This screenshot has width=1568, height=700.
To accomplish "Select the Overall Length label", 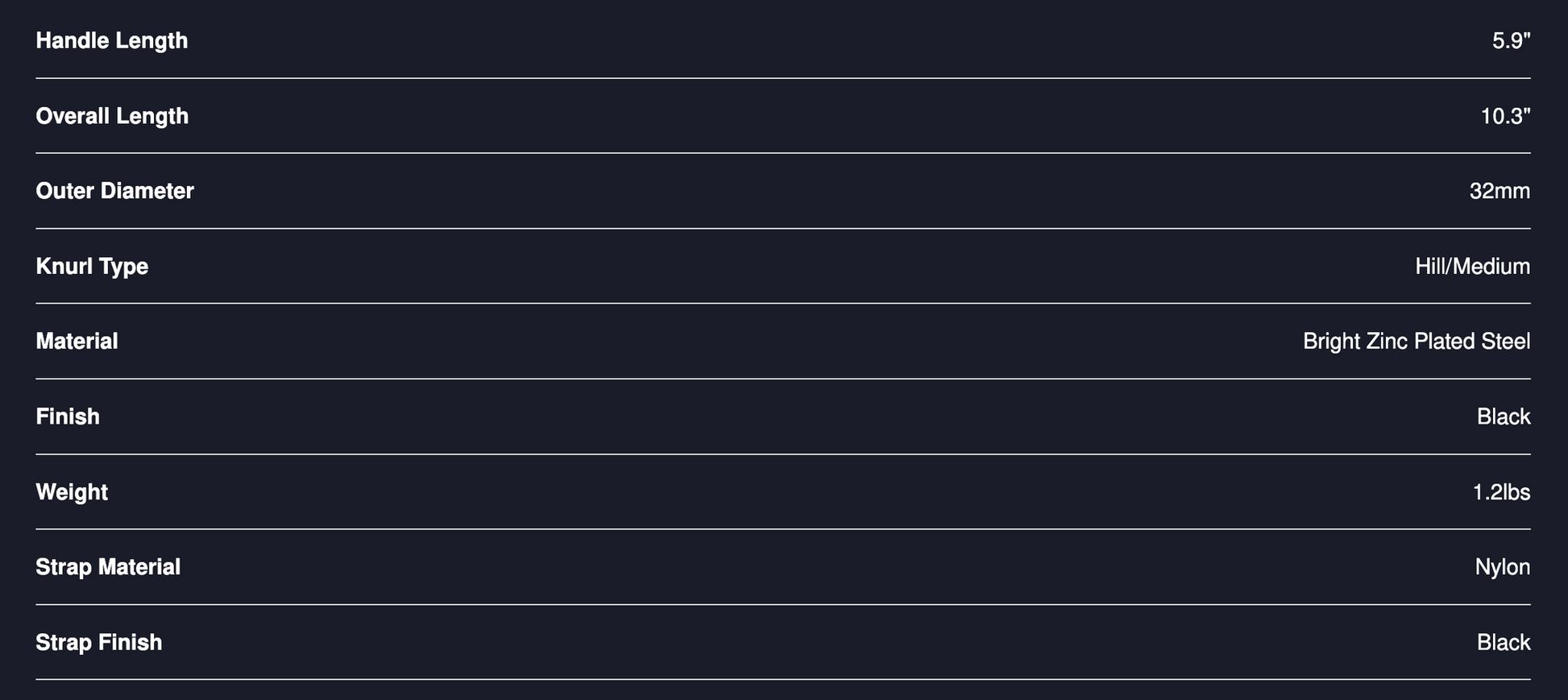I will 112,116.
